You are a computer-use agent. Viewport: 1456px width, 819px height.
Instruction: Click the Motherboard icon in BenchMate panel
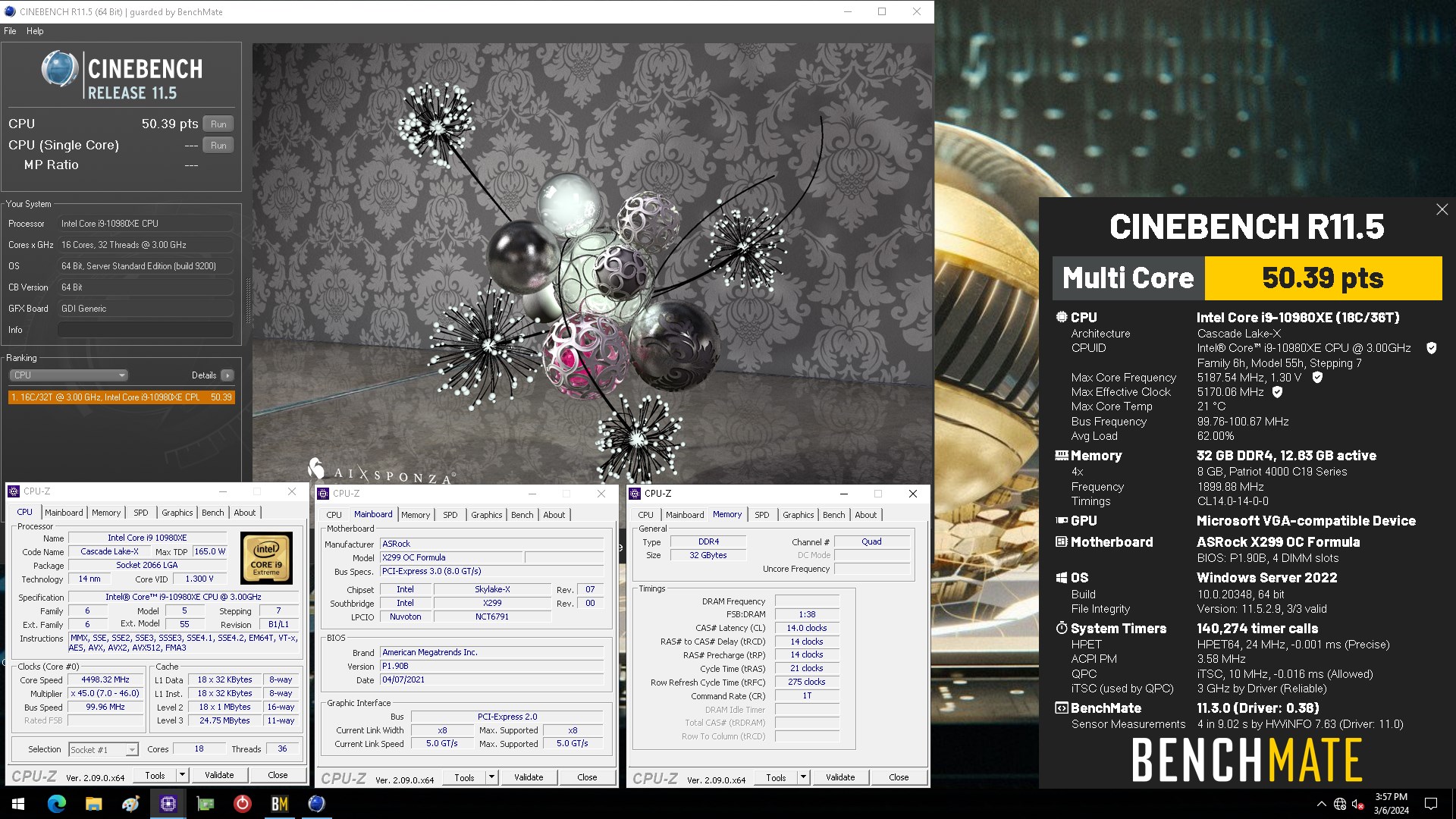(x=1062, y=542)
